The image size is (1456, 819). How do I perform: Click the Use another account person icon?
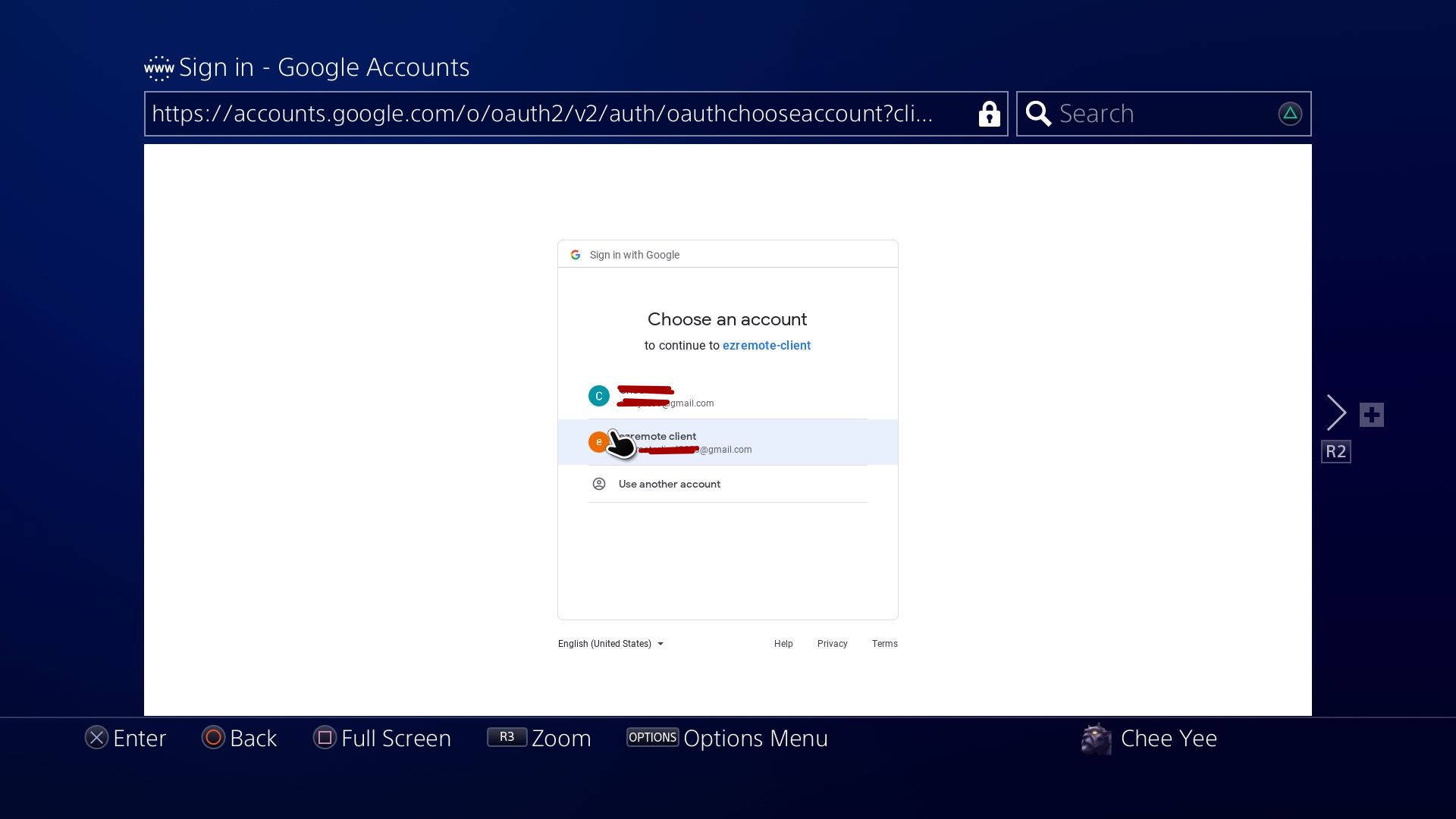click(599, 484)
